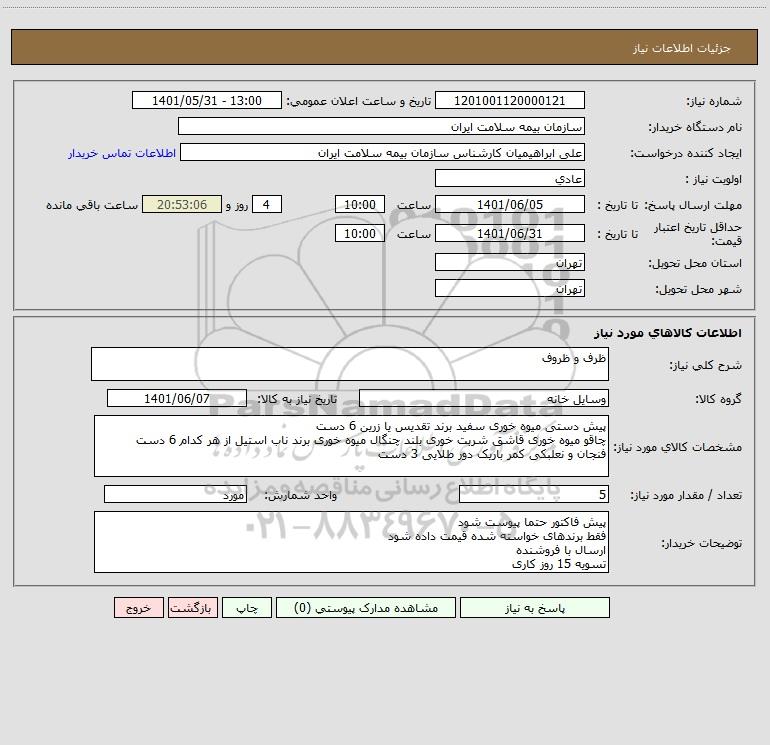
Task: Click the goods group field وسایل خانه
Action: pyautogui.click(x=484, y=398)
